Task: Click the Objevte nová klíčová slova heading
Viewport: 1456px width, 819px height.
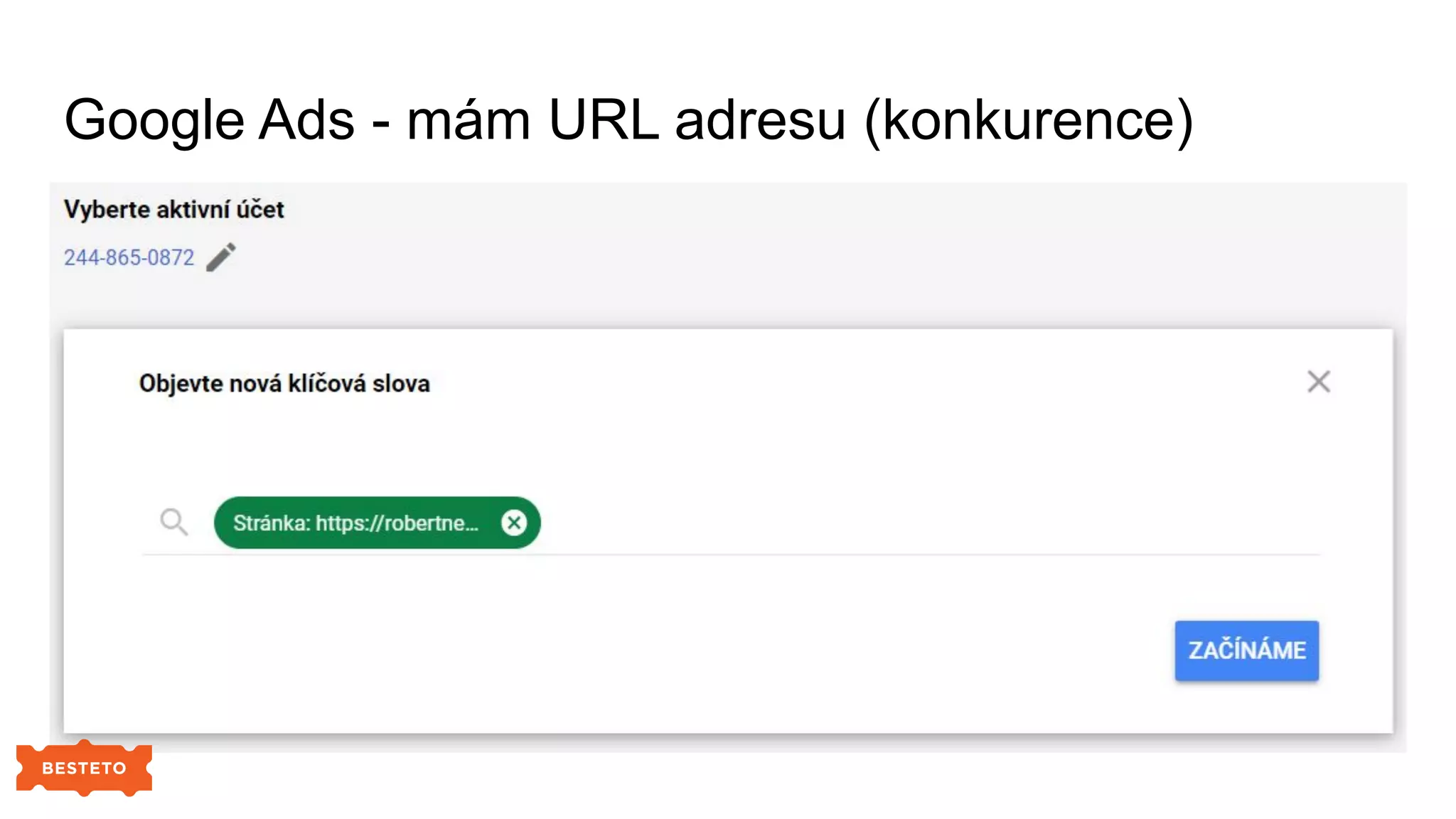Action: (284, 383)
